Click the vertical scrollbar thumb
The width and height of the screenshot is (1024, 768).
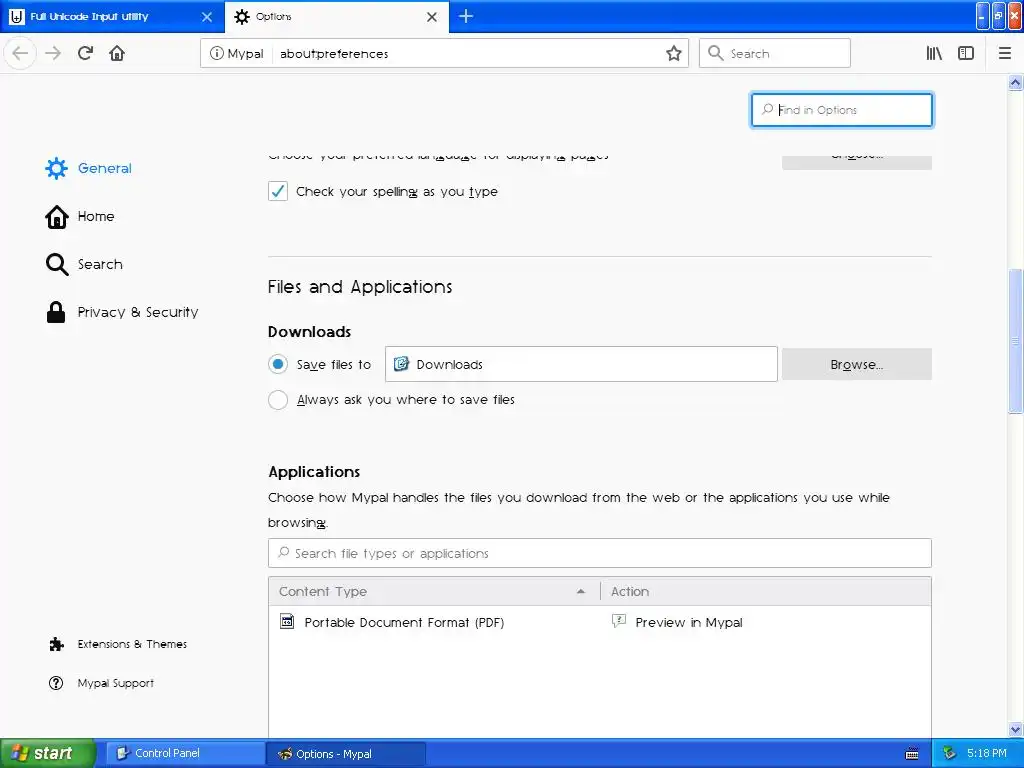1015,340
